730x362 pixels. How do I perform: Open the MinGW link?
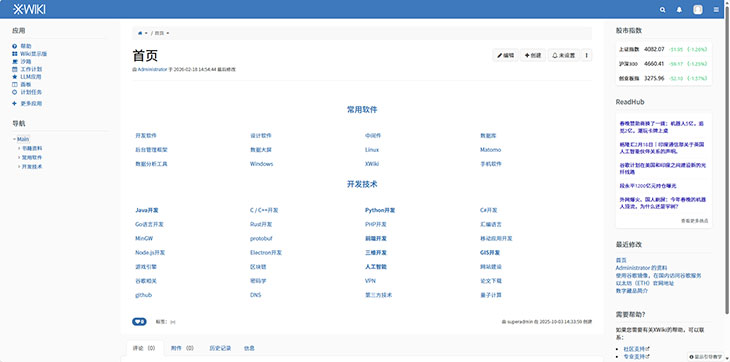click(144, 238)
